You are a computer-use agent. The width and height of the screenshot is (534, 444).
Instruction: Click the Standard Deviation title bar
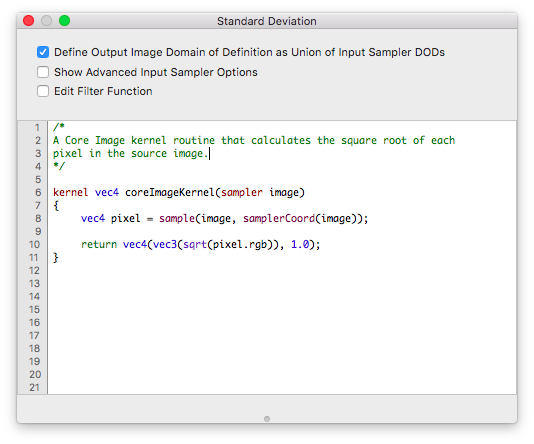[x=267, y=21]
